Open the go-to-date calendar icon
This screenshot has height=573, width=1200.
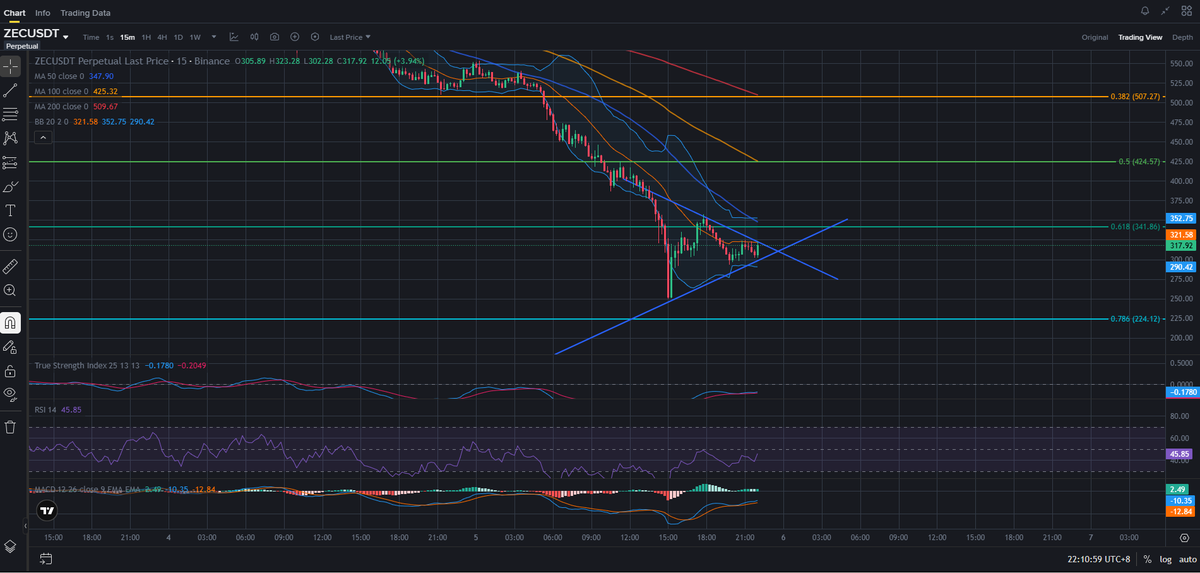pos(44,558)
